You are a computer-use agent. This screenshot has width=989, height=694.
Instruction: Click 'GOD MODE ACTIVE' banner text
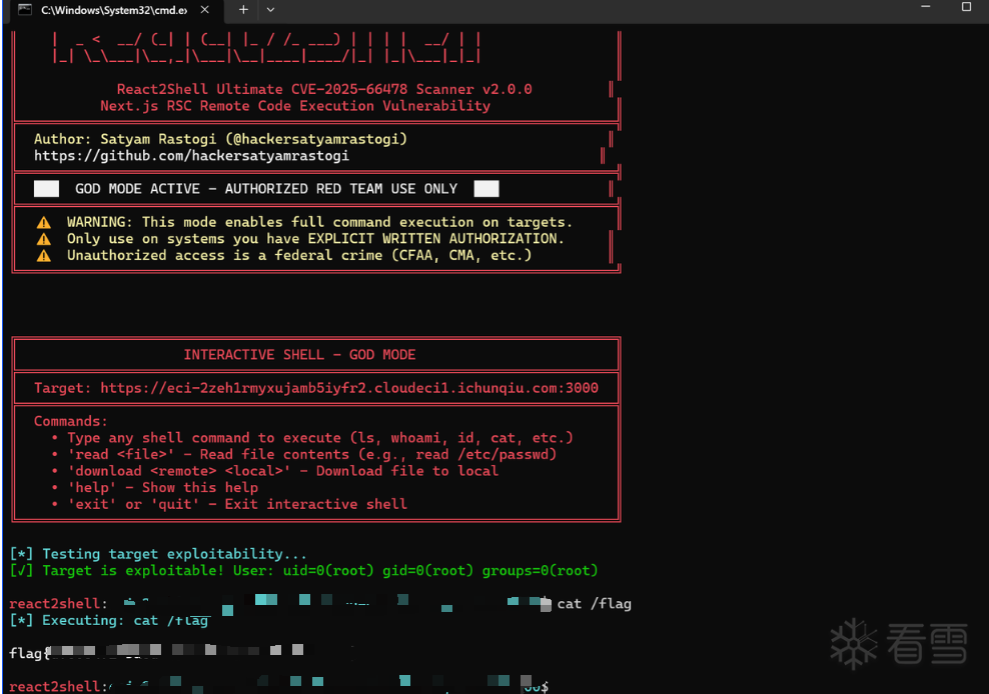(266, 189)
